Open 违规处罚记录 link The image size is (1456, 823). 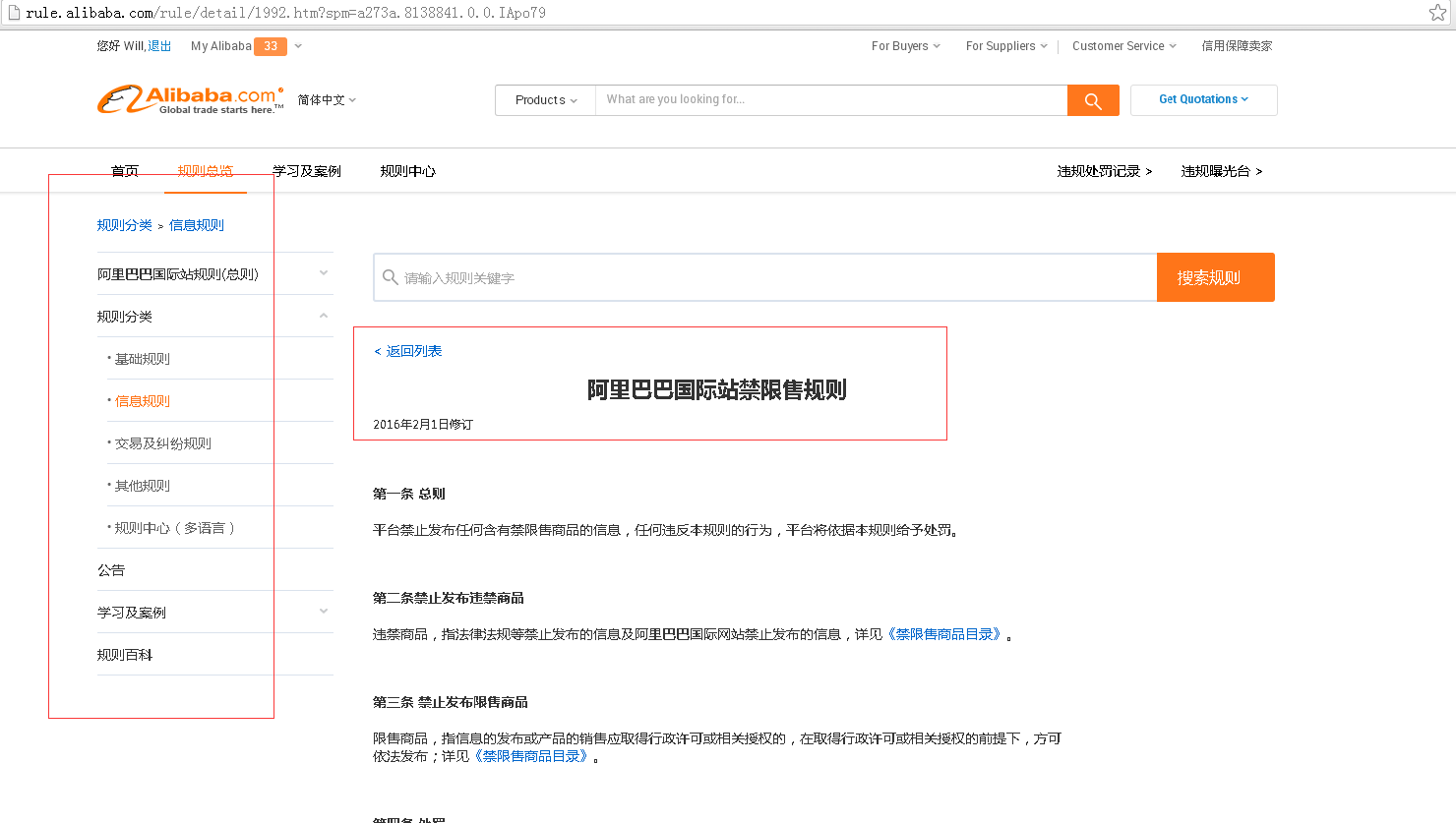(x=1105, y=171)
